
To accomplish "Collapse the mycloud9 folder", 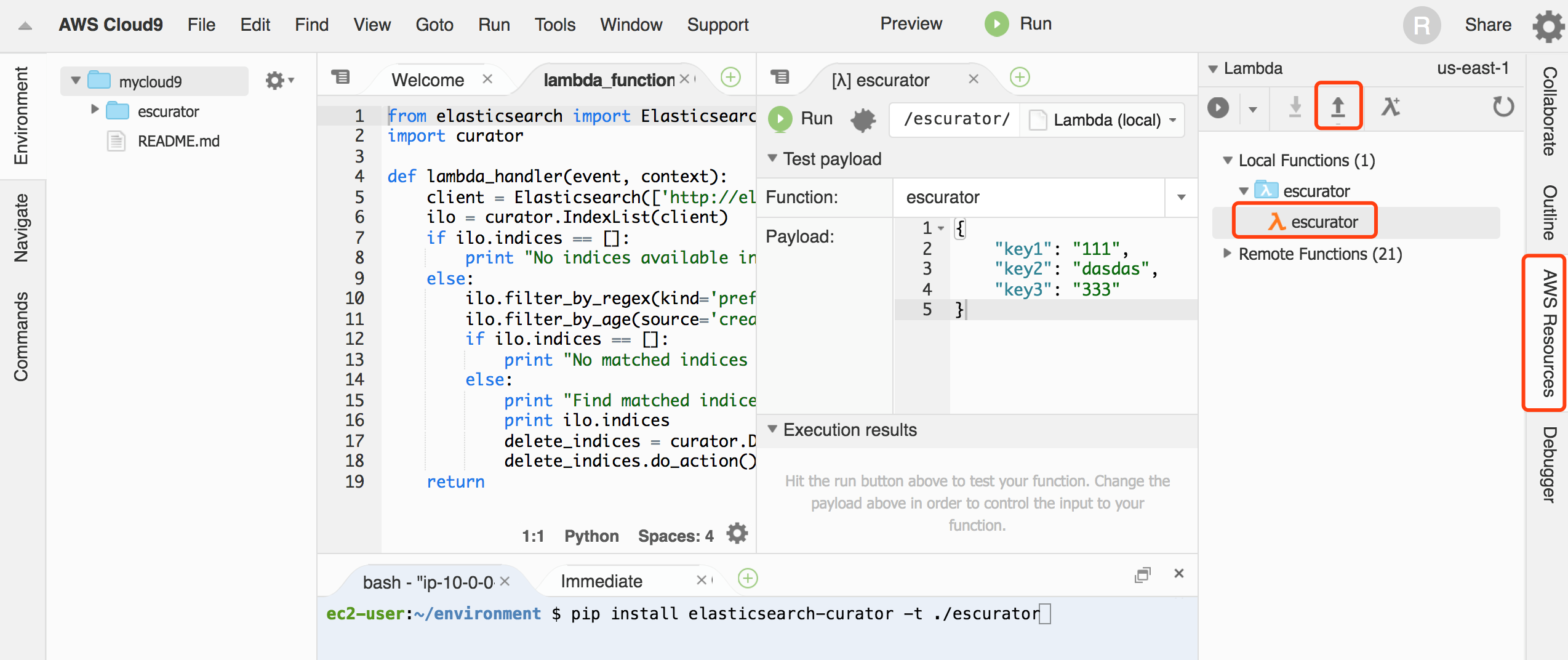I will [76, 81].
